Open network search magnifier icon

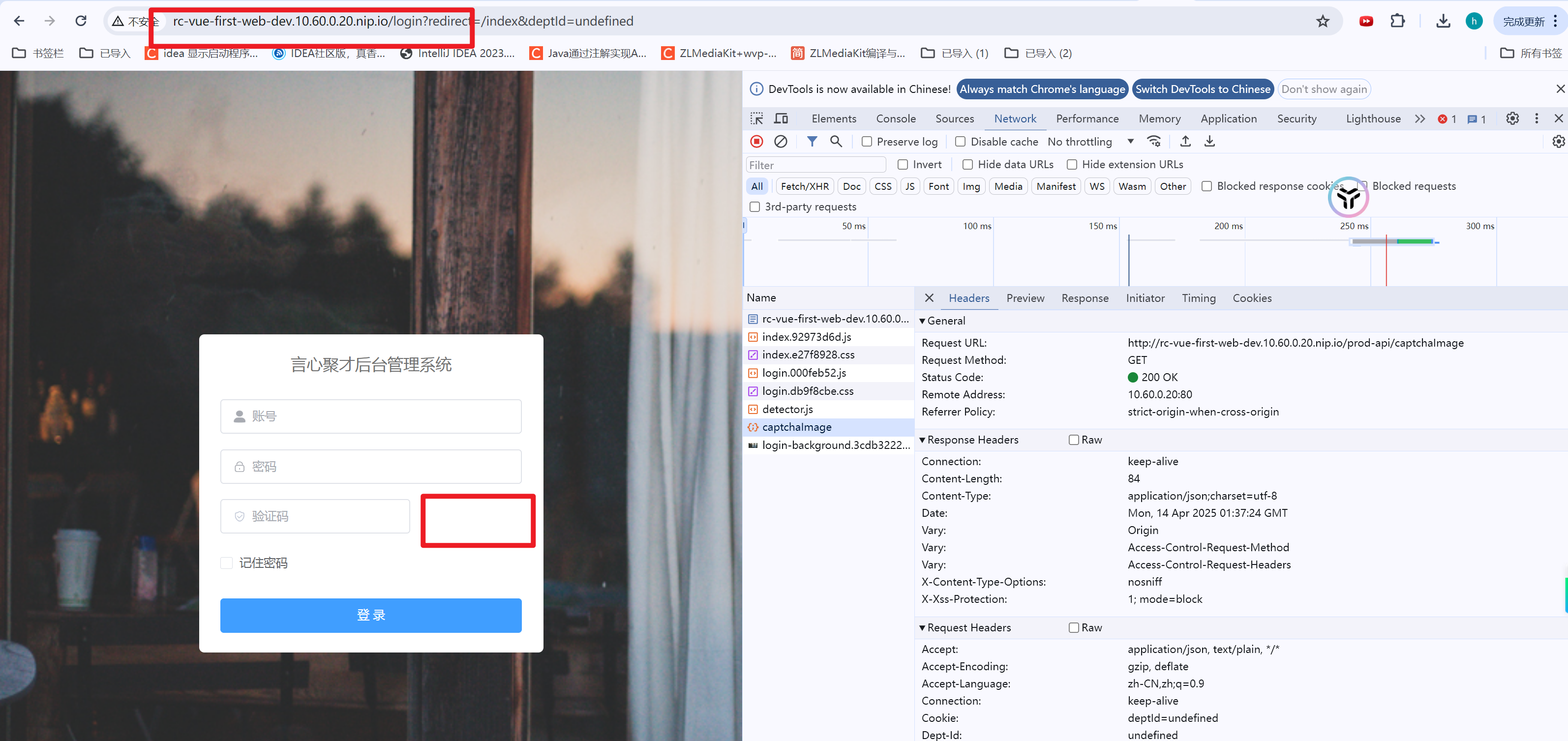tap(836, 141)
